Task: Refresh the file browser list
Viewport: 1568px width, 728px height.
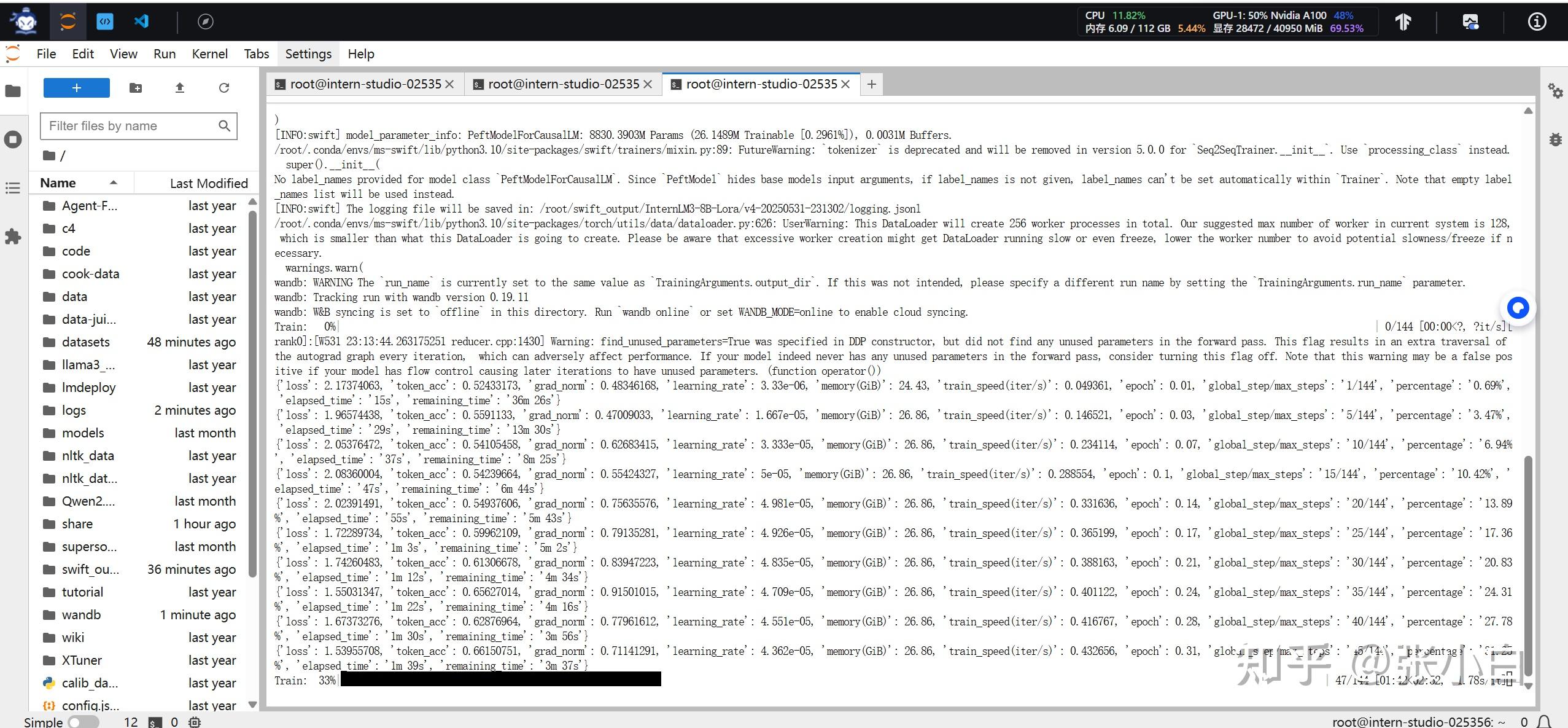Action: click(x=224, y=88)
